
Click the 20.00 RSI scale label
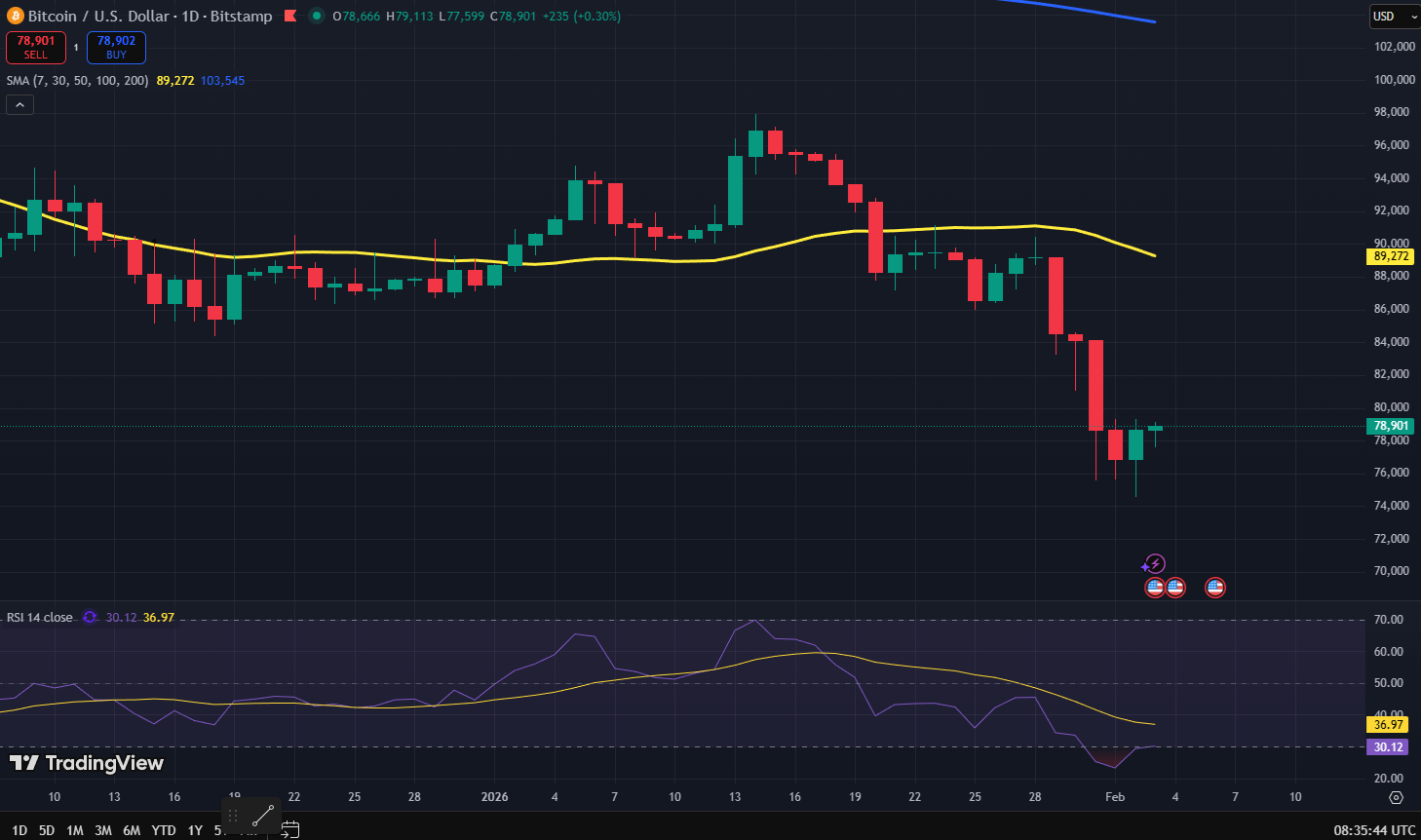click(x=1389, y=778)
